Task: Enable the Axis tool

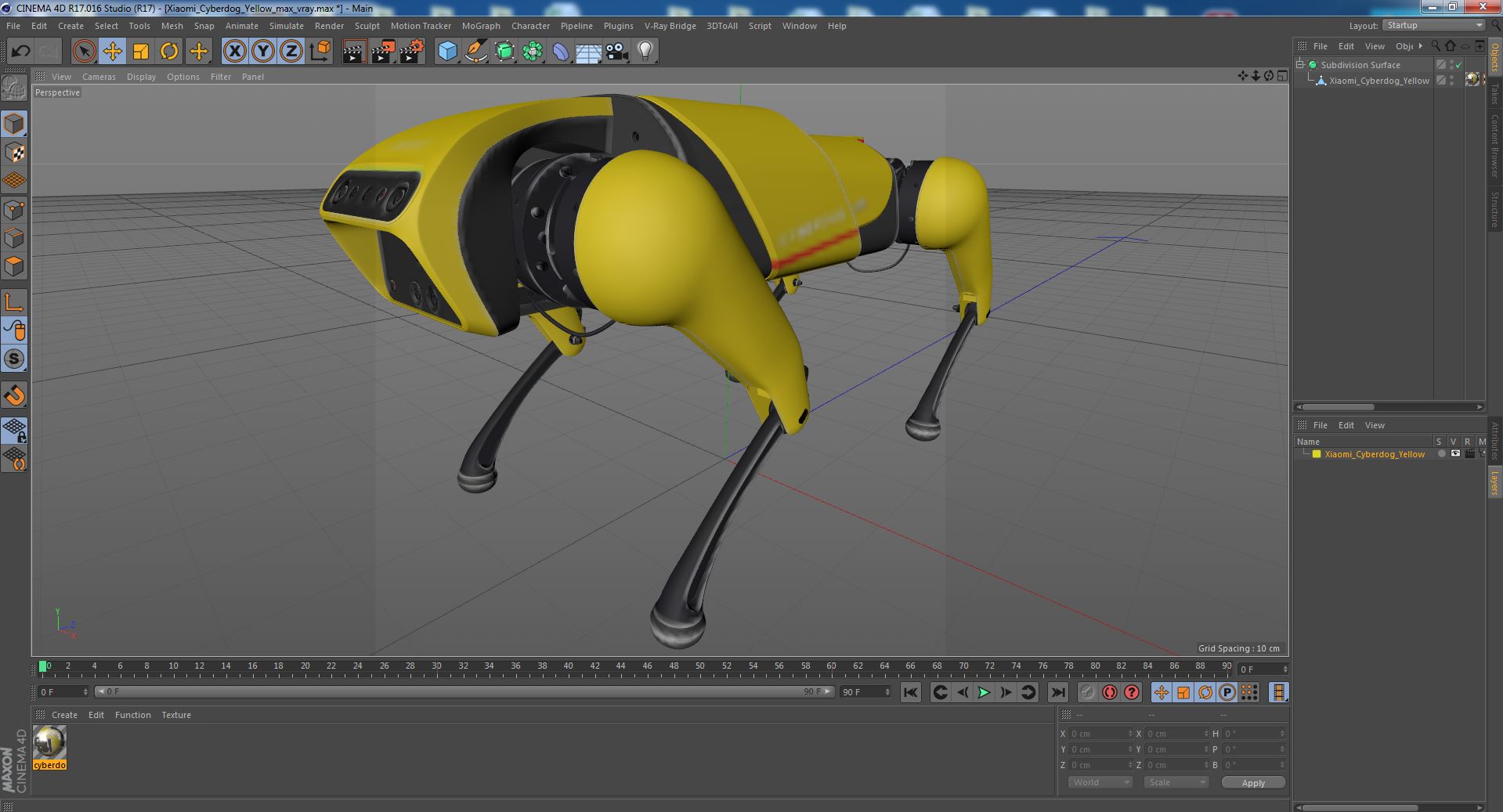Action: tap(14, 302)
